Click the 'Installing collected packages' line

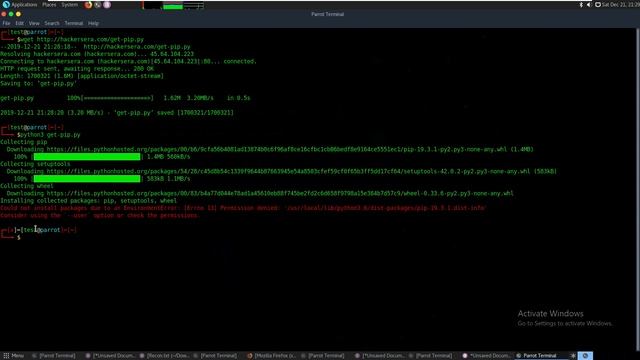coord(89,201)
